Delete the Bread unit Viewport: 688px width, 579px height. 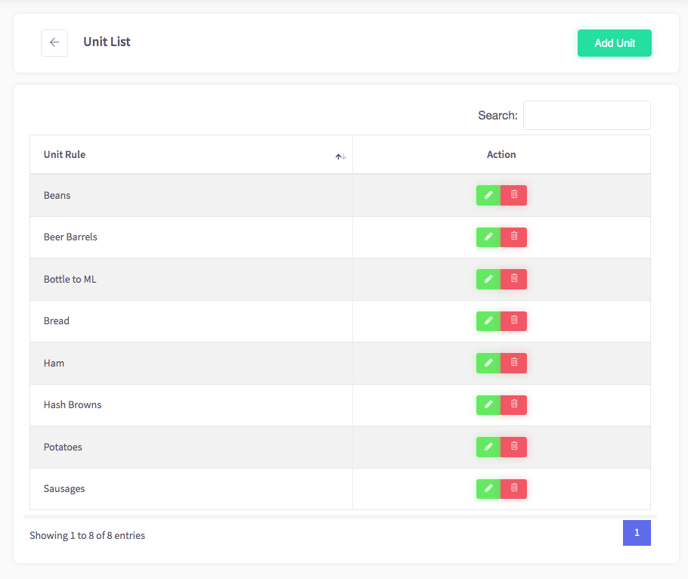[514, 321]
